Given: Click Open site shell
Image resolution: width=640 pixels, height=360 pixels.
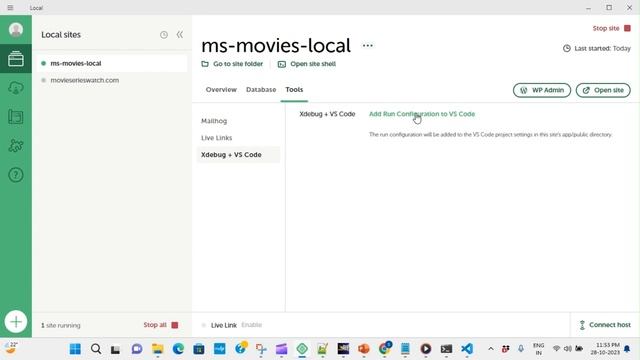Looking at the screenshot, I should [307, 64].
